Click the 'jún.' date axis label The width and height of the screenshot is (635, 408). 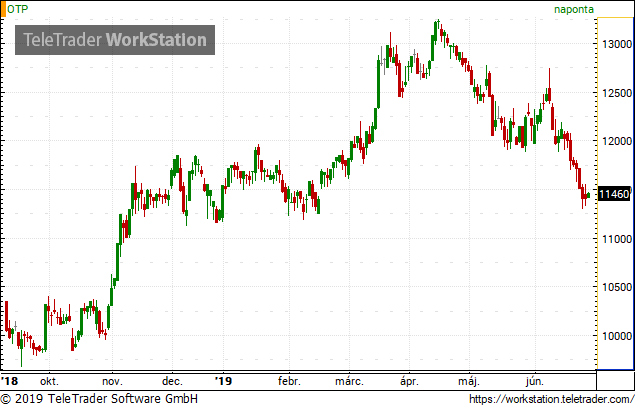535,381
